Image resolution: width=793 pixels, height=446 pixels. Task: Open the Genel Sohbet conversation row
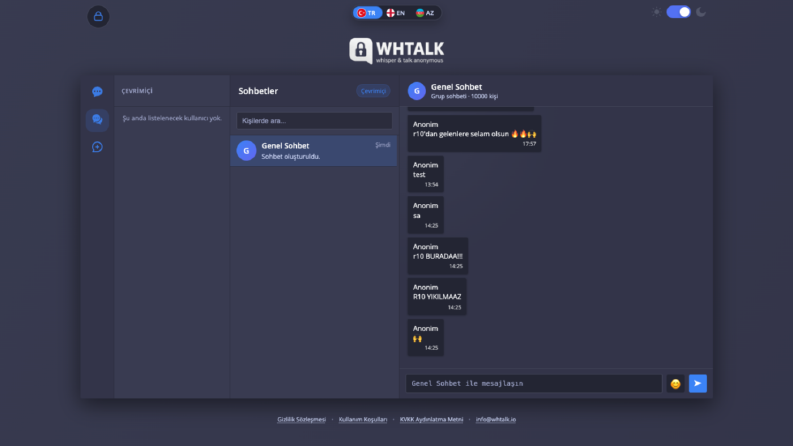314,151
